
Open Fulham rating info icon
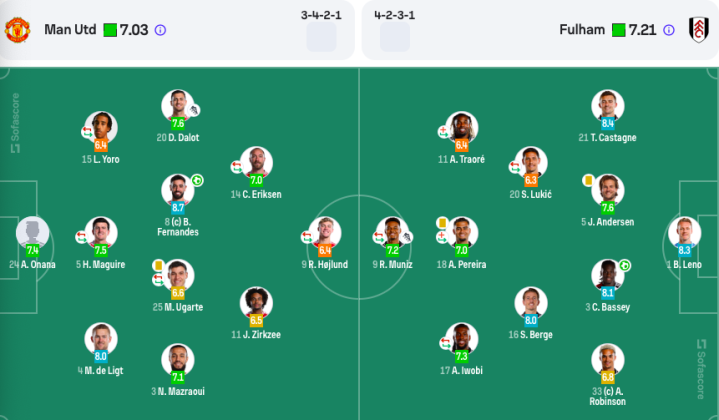(669, 30)
